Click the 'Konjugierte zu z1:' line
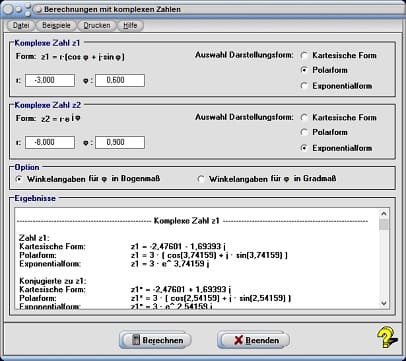Image resolution: width=406 pixels, height=361 pixels. [x=53, y=281]
